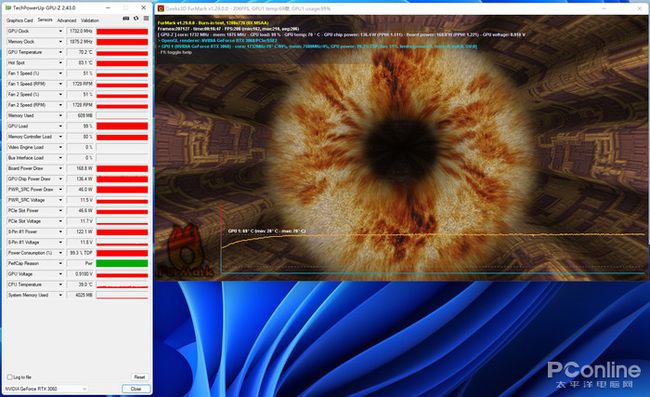This screenshot has width=650, height=397.
Task: Click the FurMark logo in render window
Action: point(186,251)
